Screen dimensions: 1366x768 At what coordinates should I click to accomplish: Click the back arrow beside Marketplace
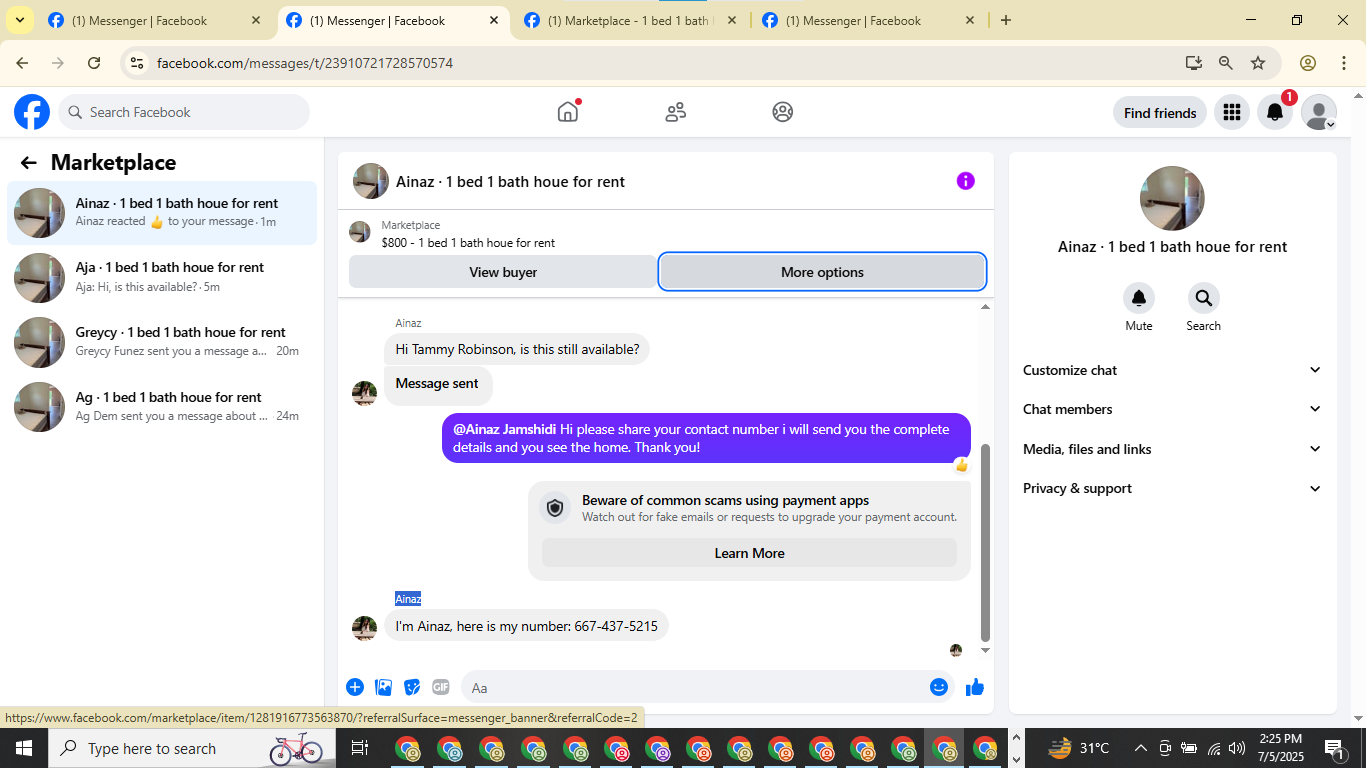pyautogui.click(x=28, y=163)
